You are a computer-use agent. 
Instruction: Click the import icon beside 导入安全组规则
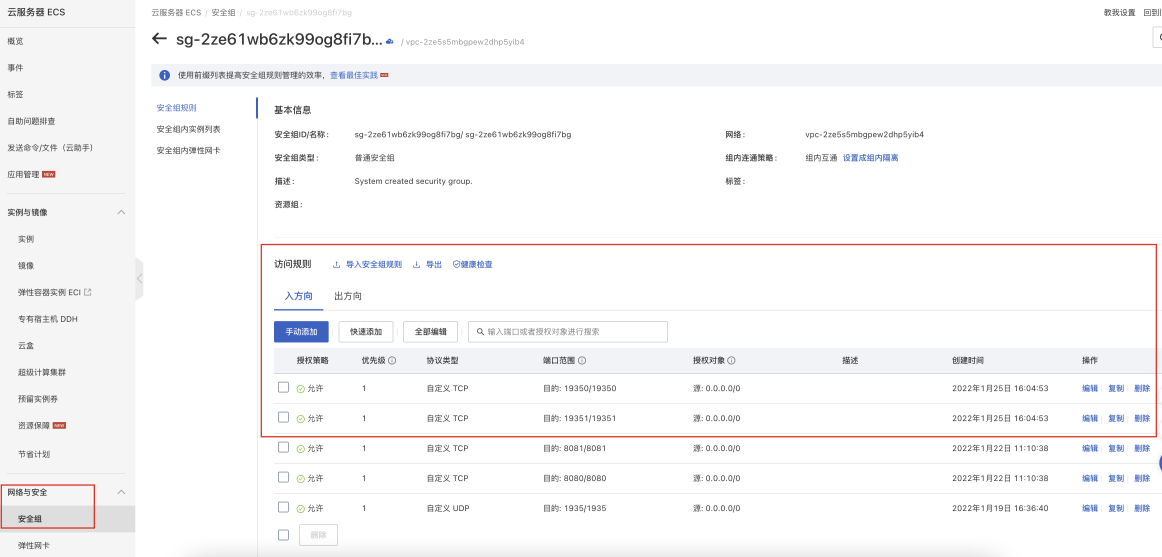(336, 264)
